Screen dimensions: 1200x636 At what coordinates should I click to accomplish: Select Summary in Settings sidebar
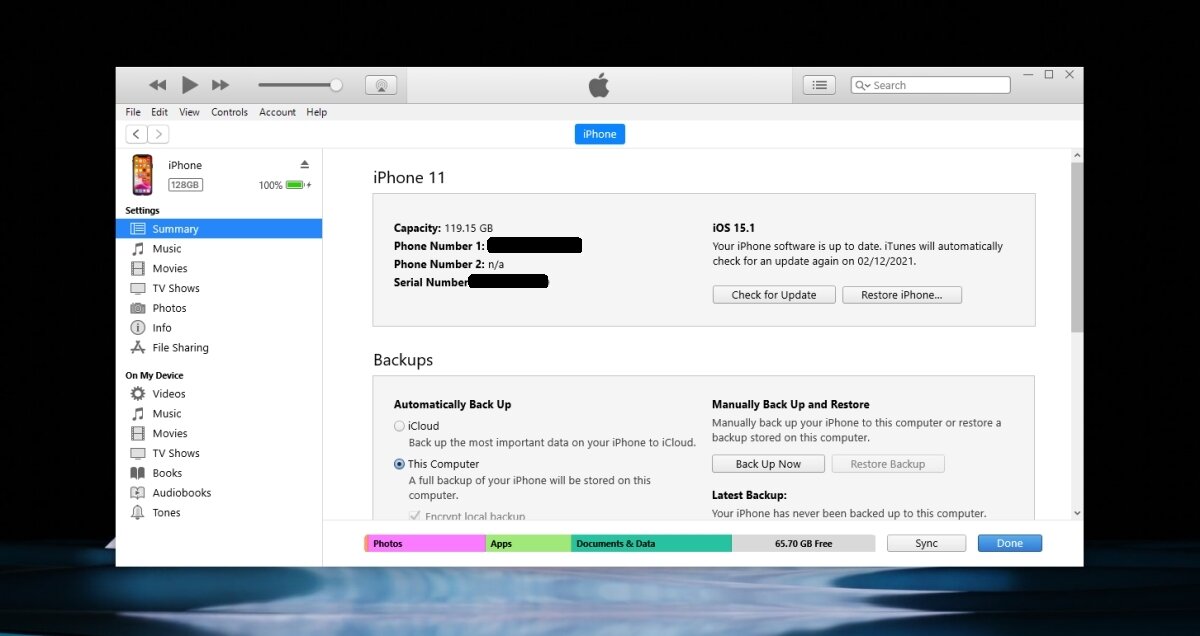[219, 229]
